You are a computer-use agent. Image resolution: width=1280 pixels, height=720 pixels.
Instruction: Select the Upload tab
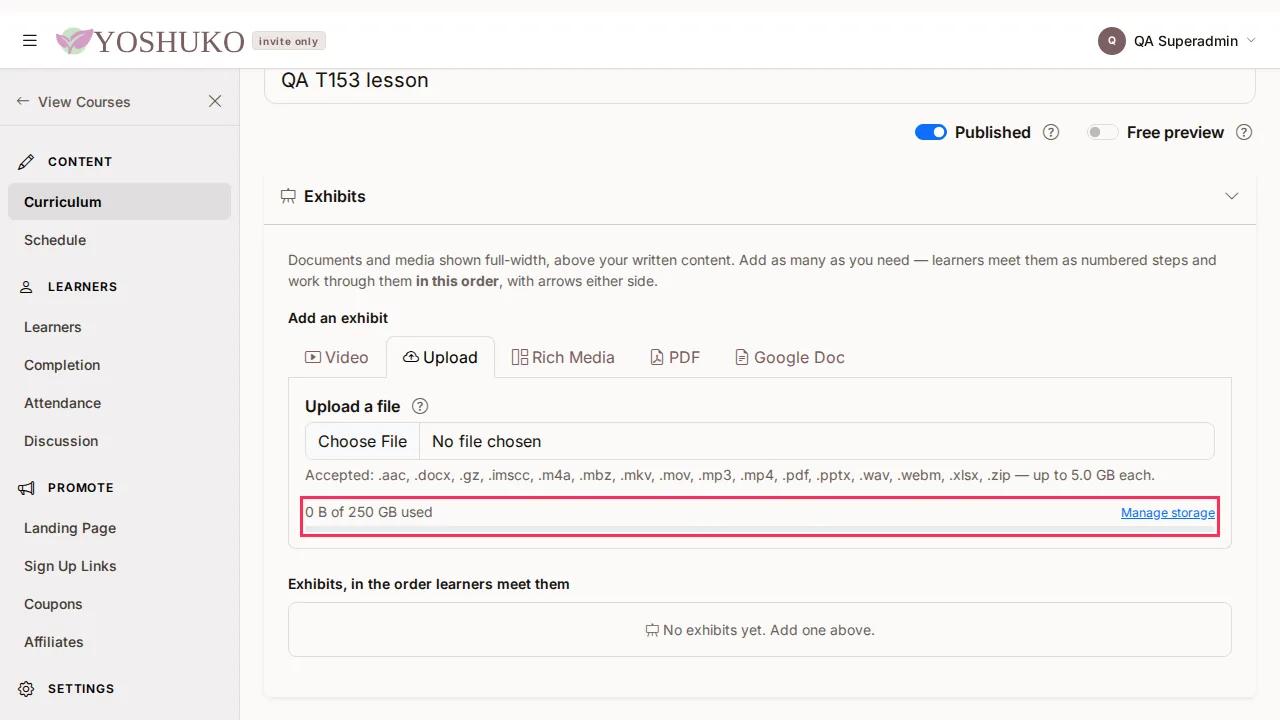[x=440, y=357]
